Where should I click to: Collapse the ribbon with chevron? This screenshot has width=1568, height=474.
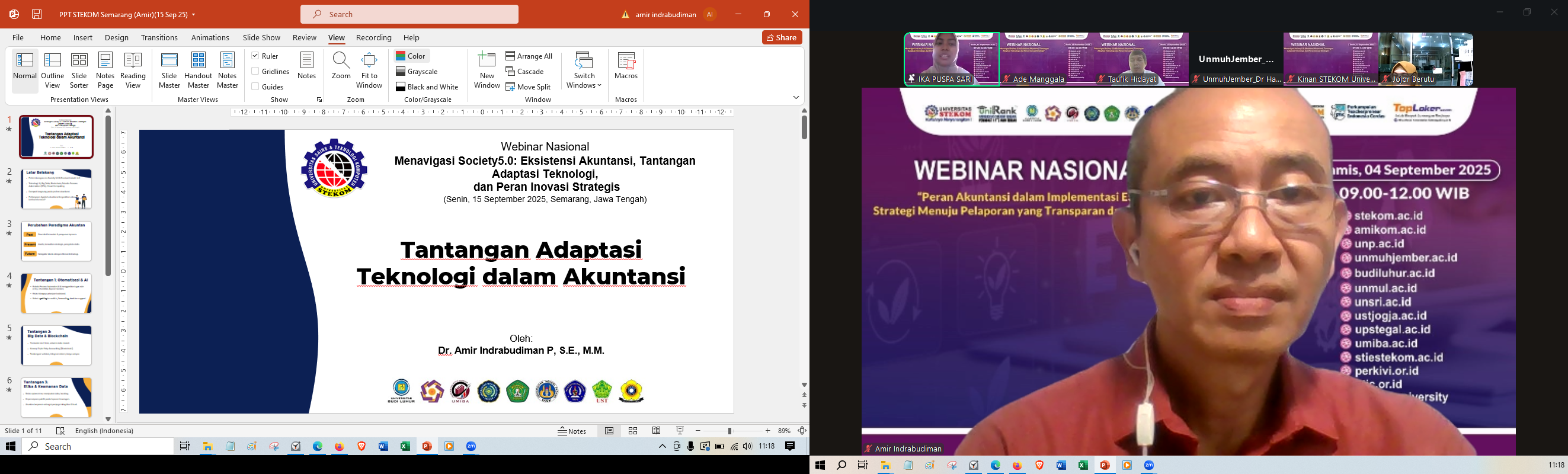point(796,98)
